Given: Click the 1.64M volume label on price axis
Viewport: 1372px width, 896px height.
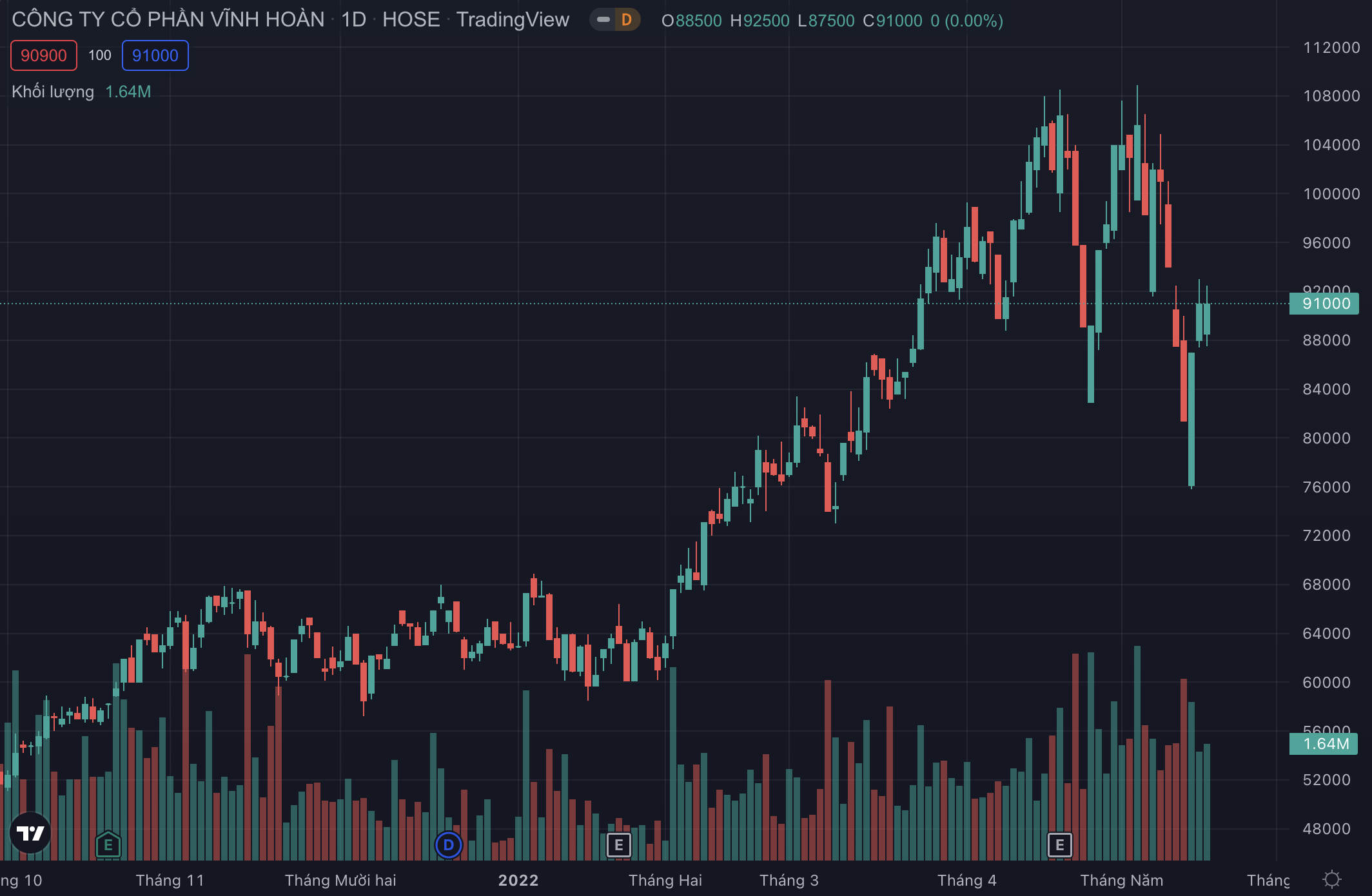Looking at the screenshot, I should (x=1324, y=744).
